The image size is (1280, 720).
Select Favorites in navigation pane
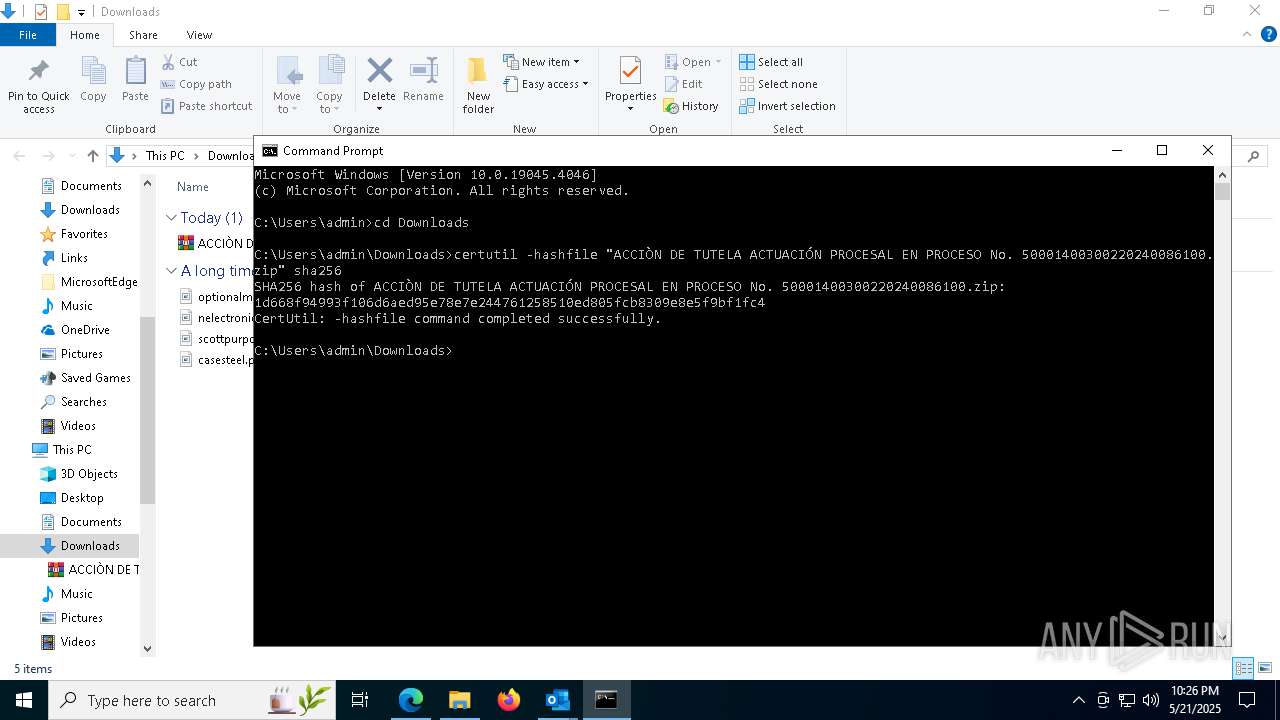pos(84,234)
